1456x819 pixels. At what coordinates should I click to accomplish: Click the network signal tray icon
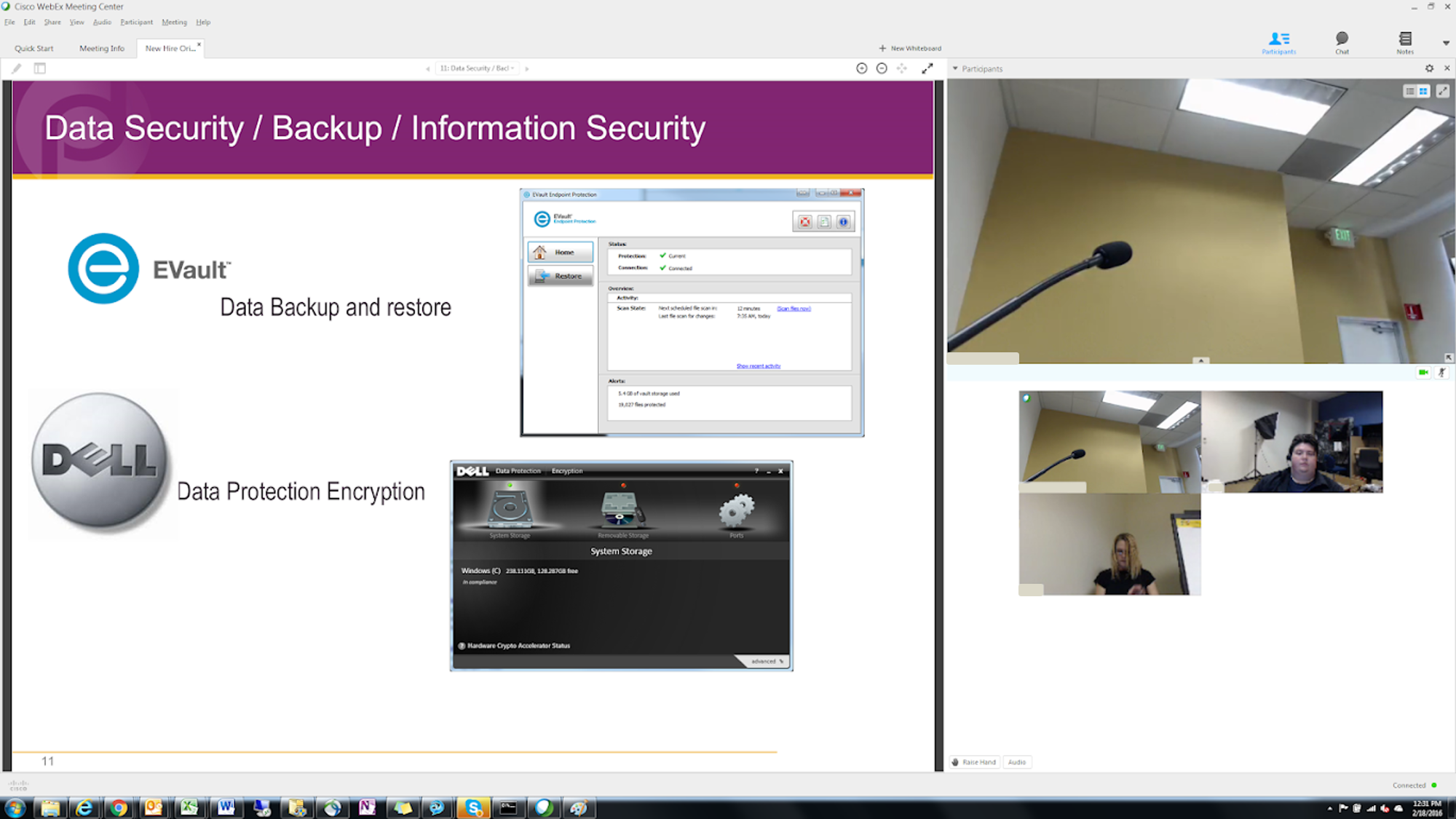pos(1371,808)
